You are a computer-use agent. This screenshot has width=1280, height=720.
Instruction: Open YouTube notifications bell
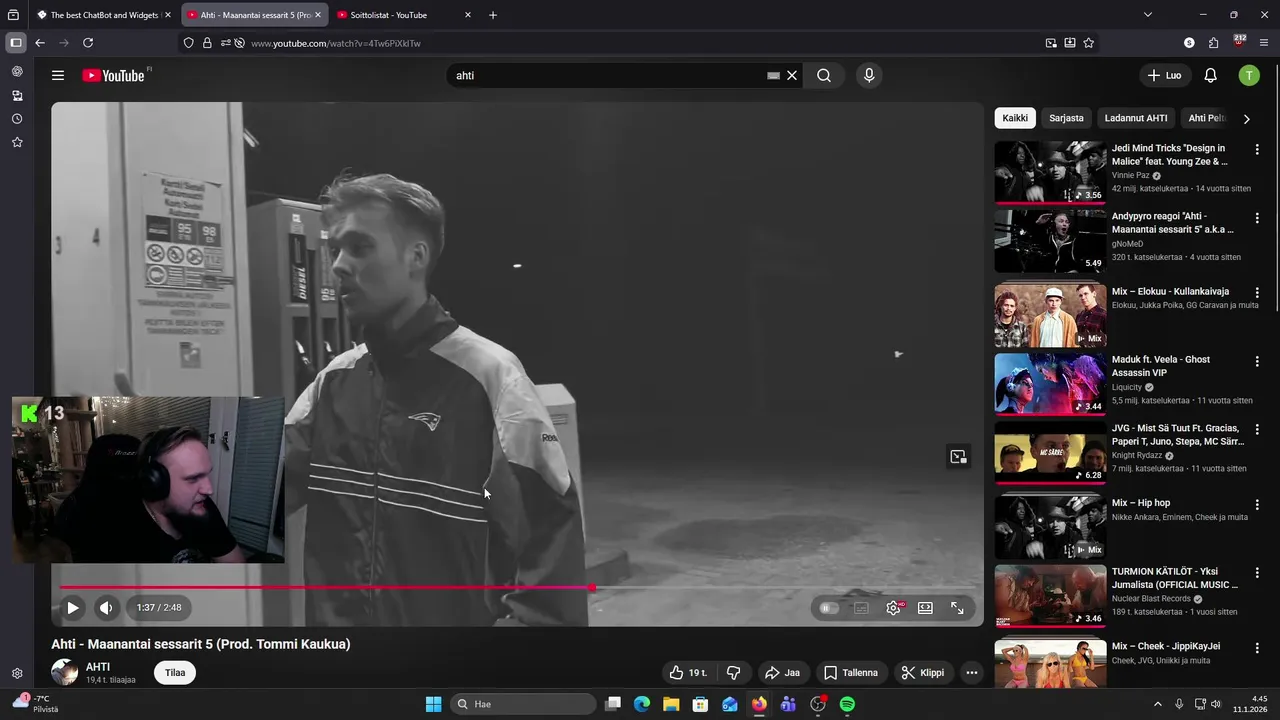1210,75
